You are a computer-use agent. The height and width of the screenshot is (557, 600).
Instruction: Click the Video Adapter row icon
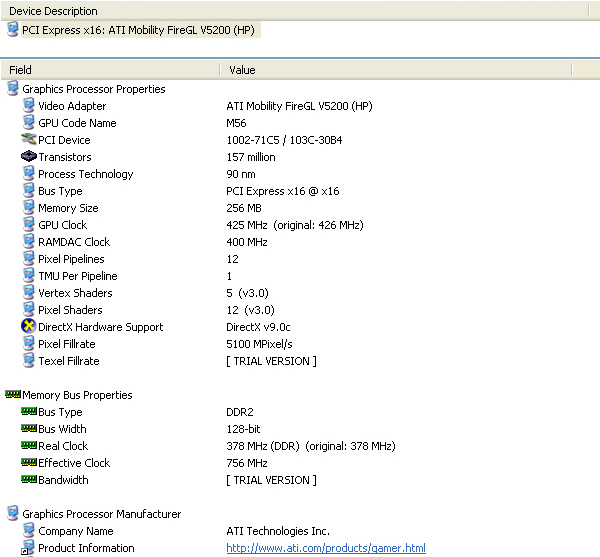[x=29, y=105]
